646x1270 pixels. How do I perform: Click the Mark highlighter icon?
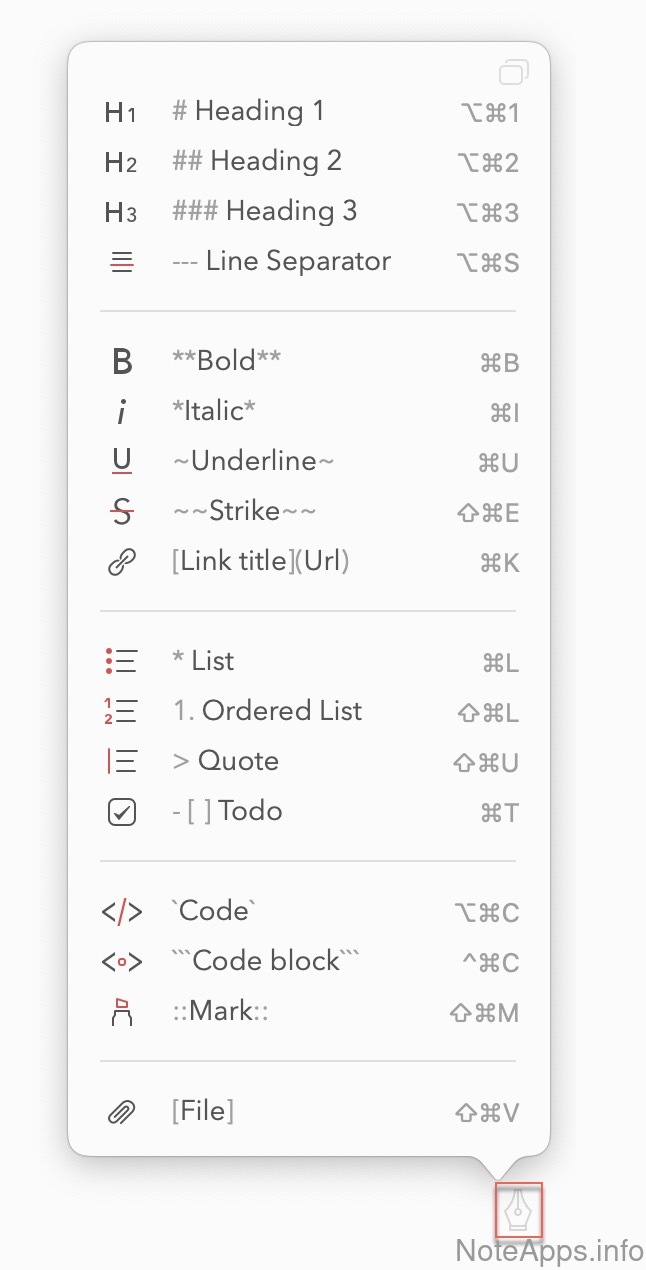(122, 1012)
